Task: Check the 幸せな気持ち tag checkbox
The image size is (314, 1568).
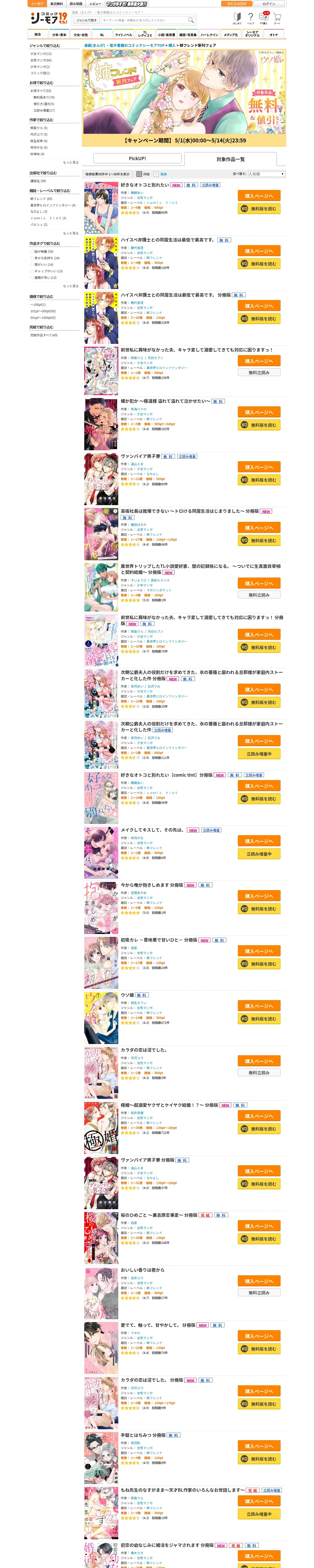Action: (32, 258)
